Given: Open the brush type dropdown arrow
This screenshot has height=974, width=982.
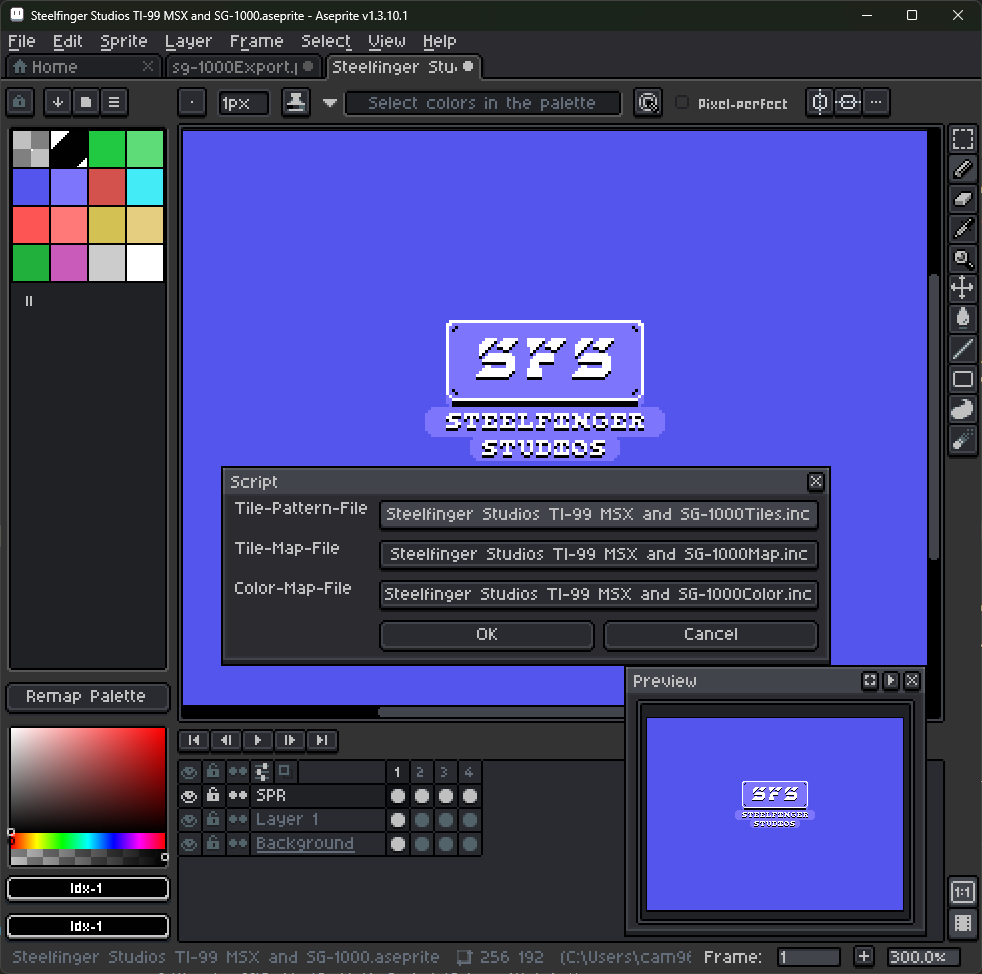Looking at the screenshot, I should (330, 102).
